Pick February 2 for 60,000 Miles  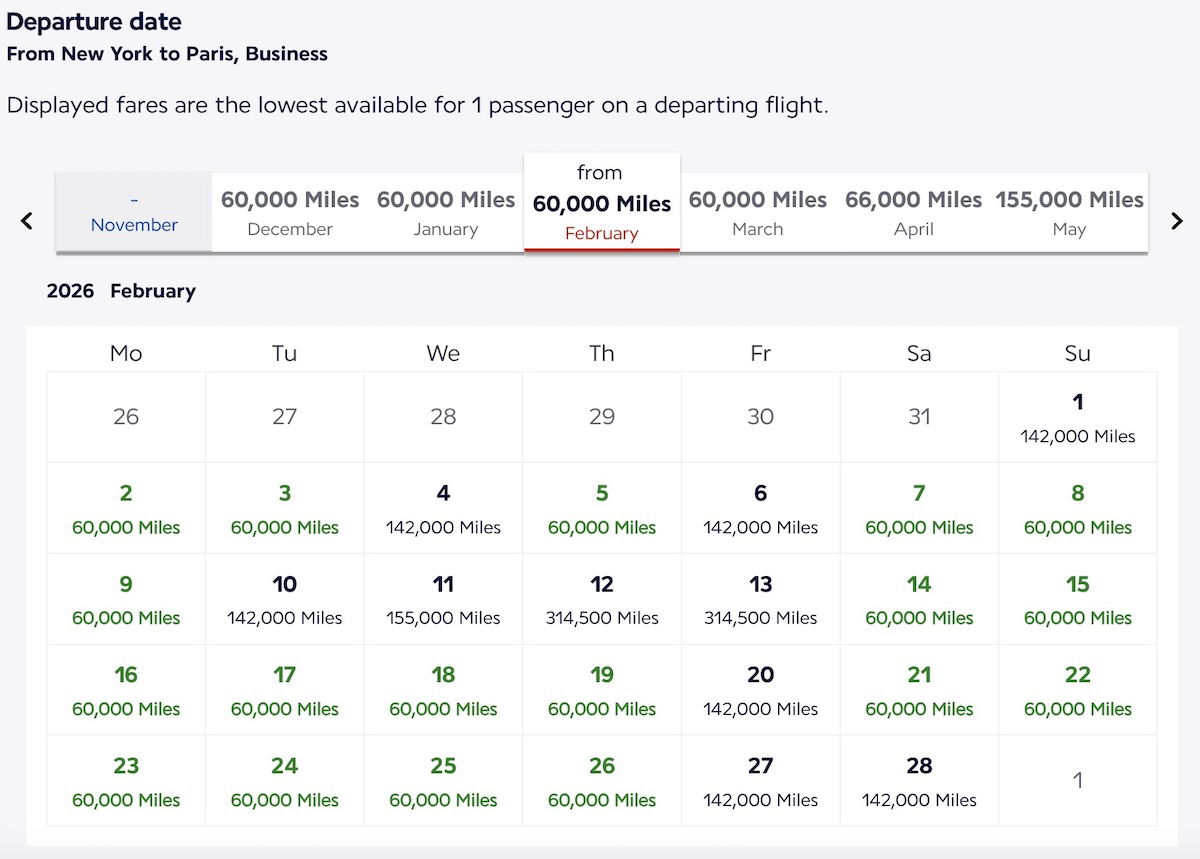tap(126, 508)
